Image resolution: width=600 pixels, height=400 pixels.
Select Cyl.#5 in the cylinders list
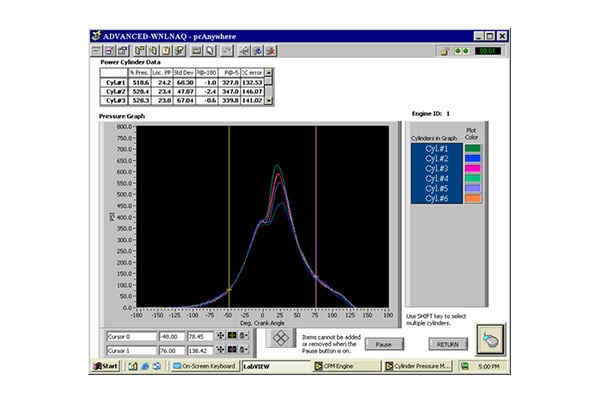click(437, 188)
